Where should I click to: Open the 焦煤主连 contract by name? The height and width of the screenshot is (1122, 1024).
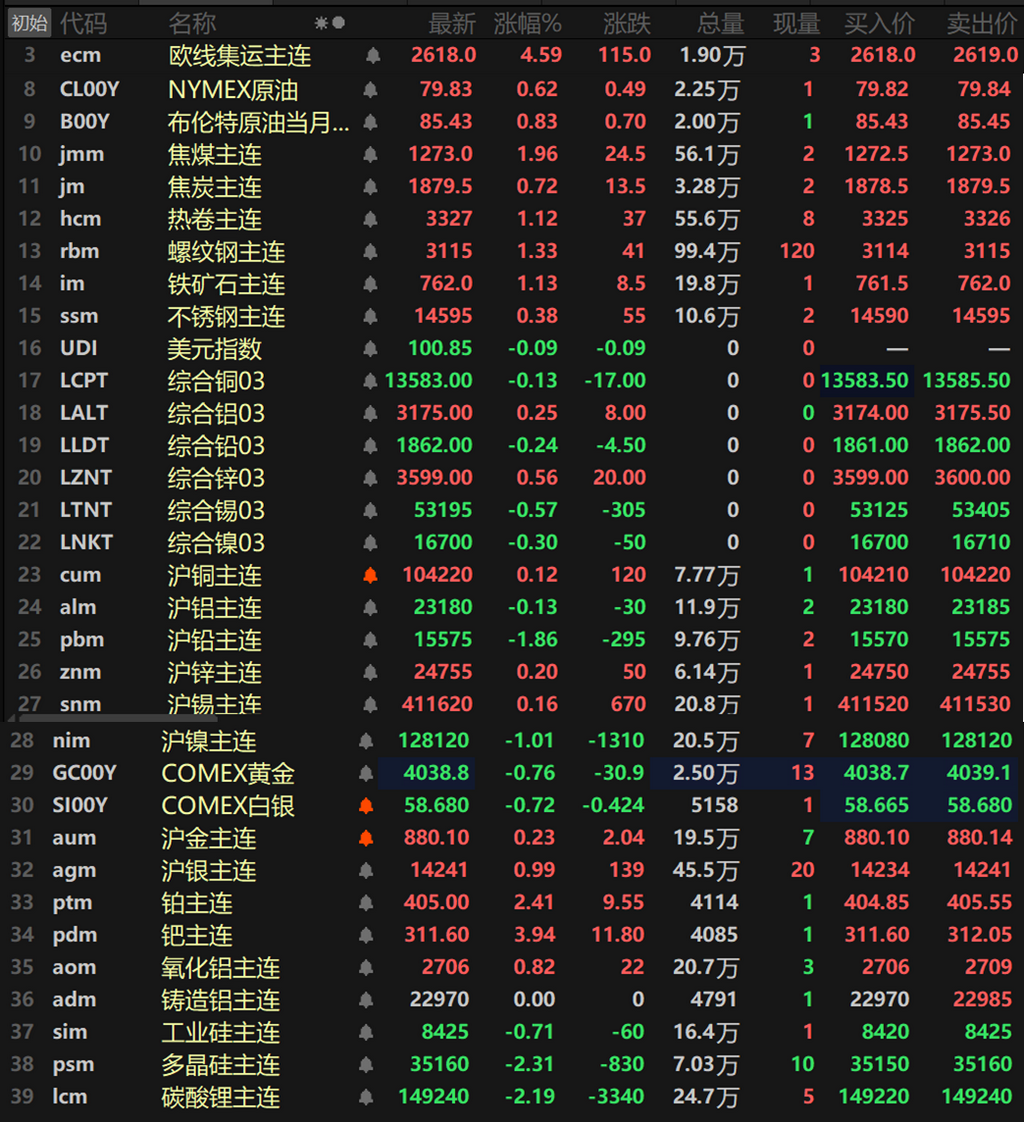pyautogui.click(x=215, y=155)
